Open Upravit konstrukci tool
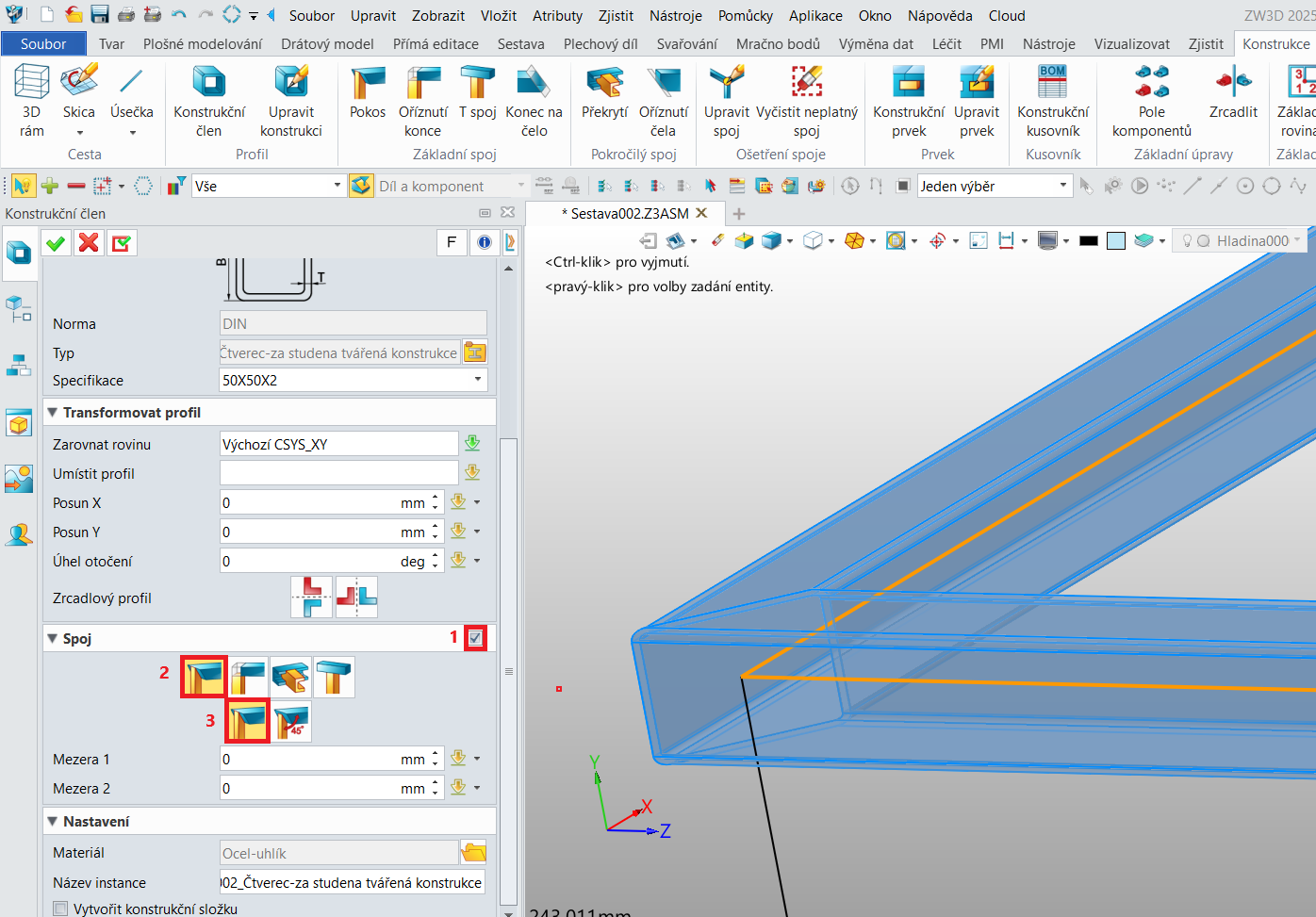Screen dimensions: 1316x917 point(291,100)
